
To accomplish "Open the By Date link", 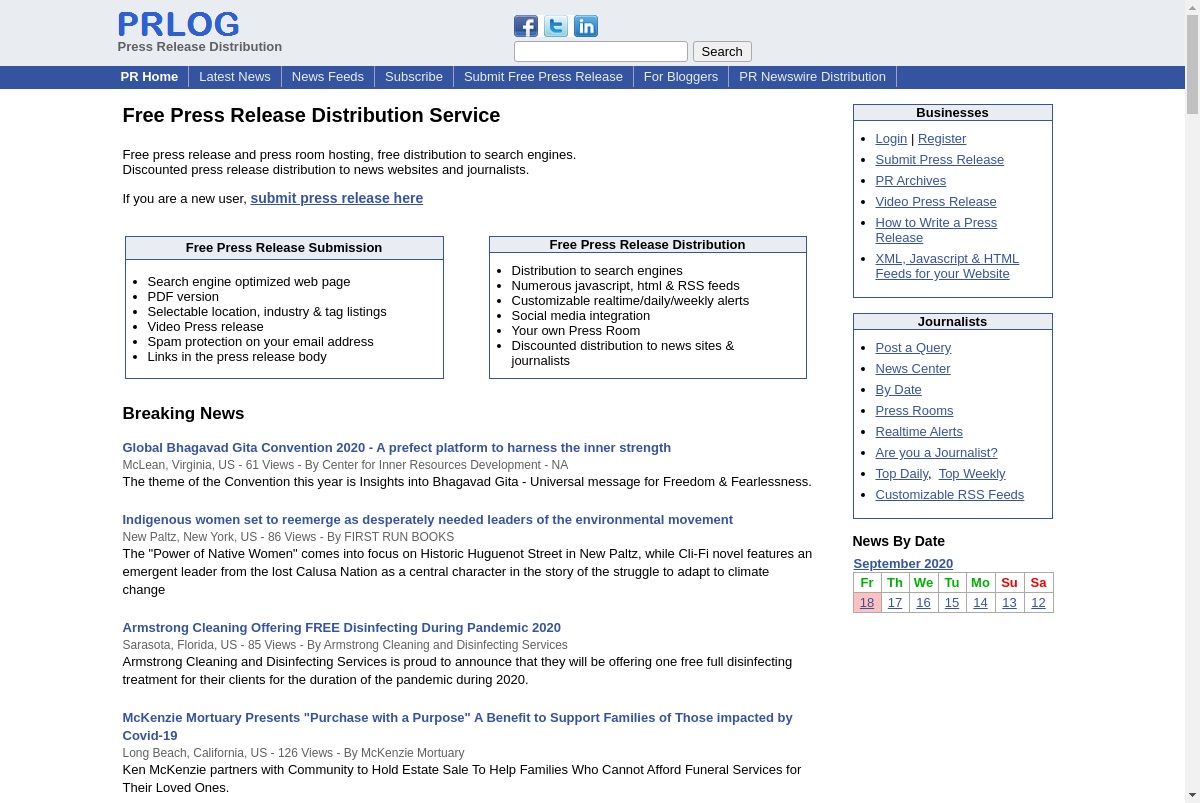I will [898, 390].
